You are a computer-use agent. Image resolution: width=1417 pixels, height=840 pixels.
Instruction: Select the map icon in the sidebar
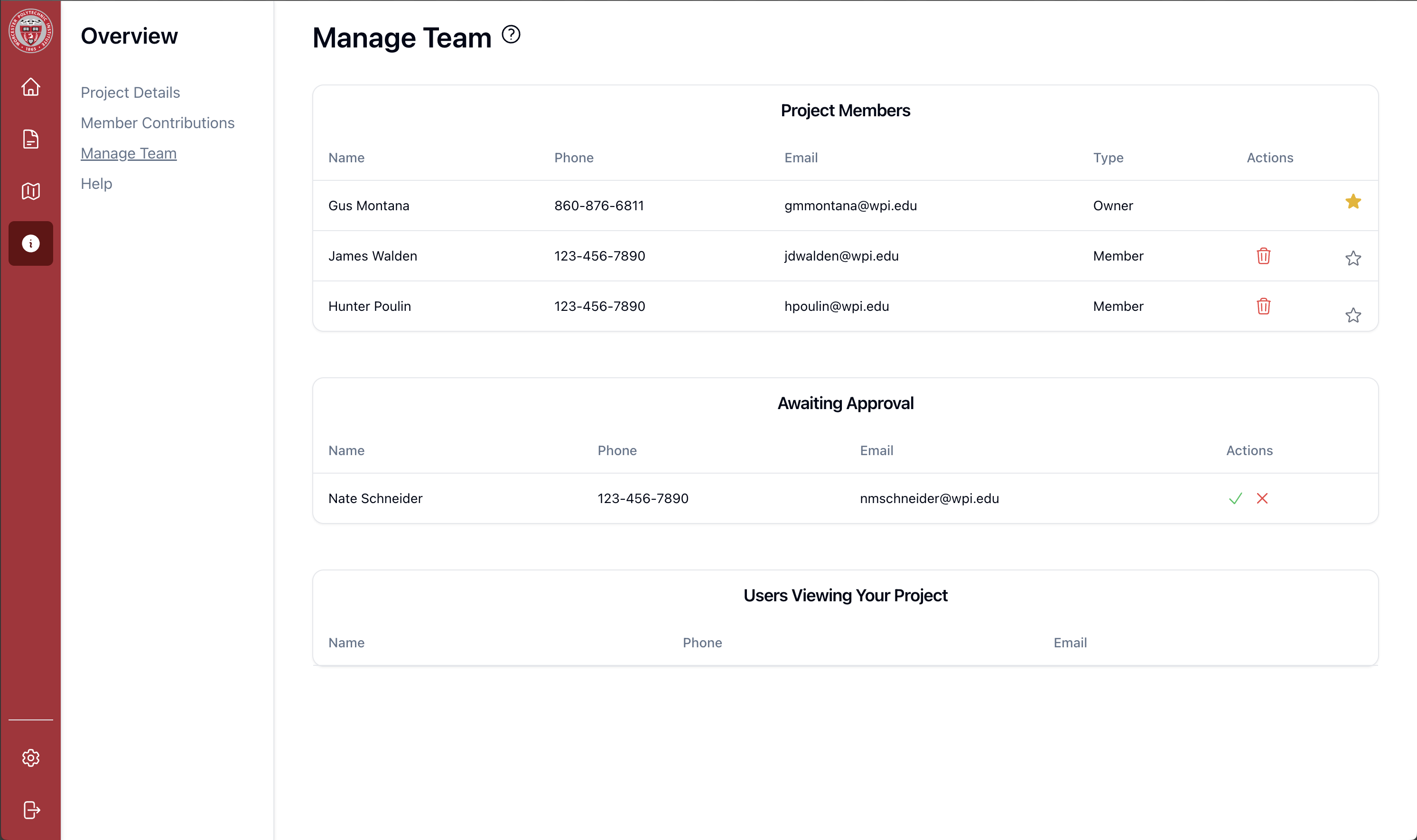[x=30, y=191]
